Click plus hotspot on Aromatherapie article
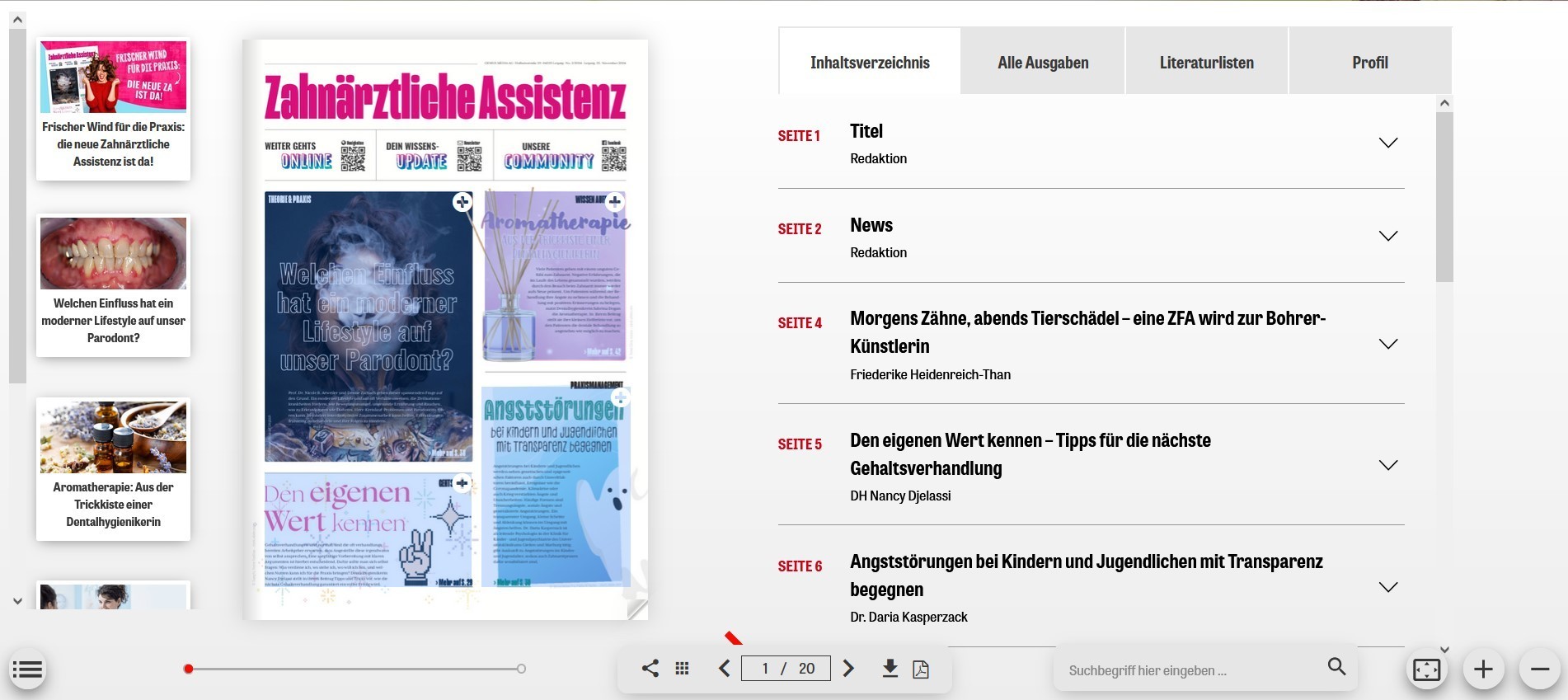 tap(615, 200)
